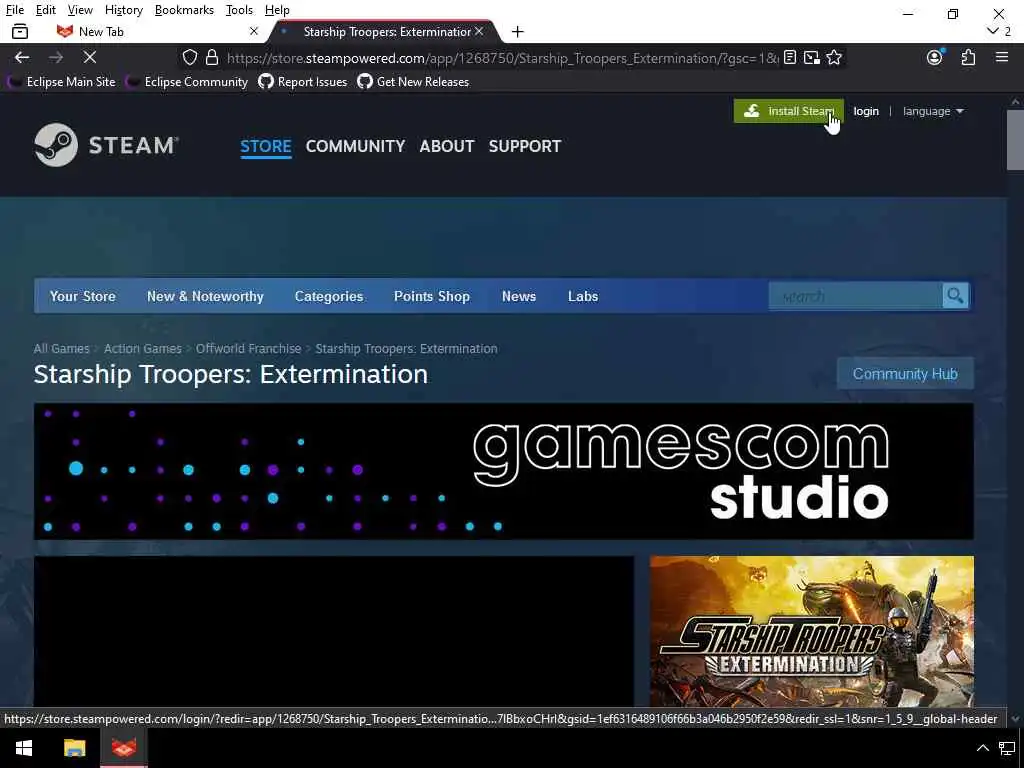Open the Firefox View icon beside tabs
The image size is (1024, 768).
click(20, 31)
